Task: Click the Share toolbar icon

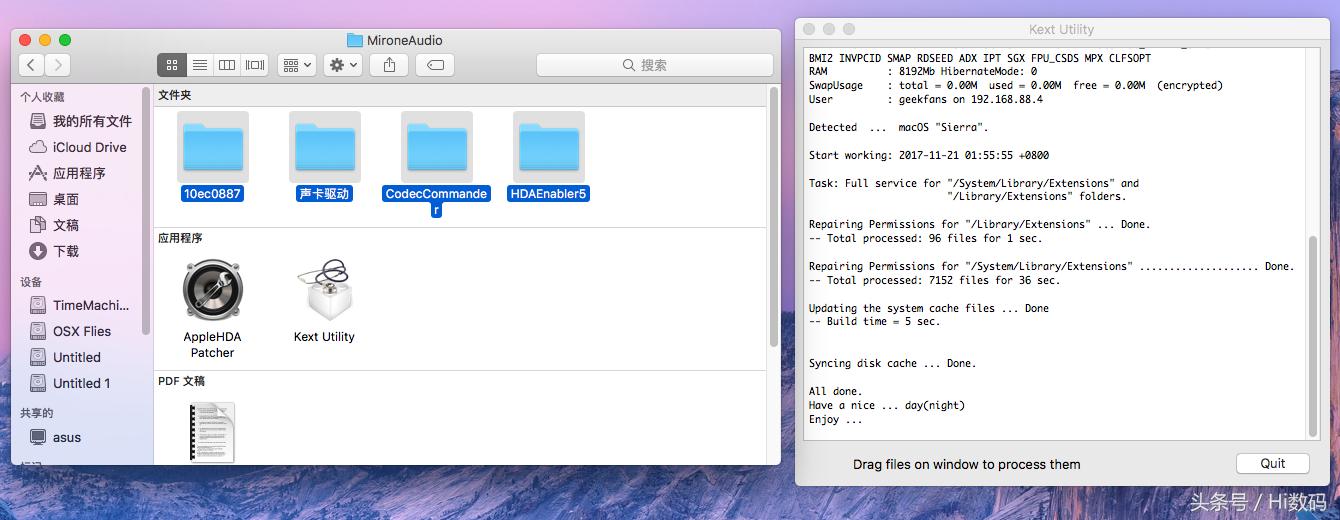Action: (x=389, y=65)
